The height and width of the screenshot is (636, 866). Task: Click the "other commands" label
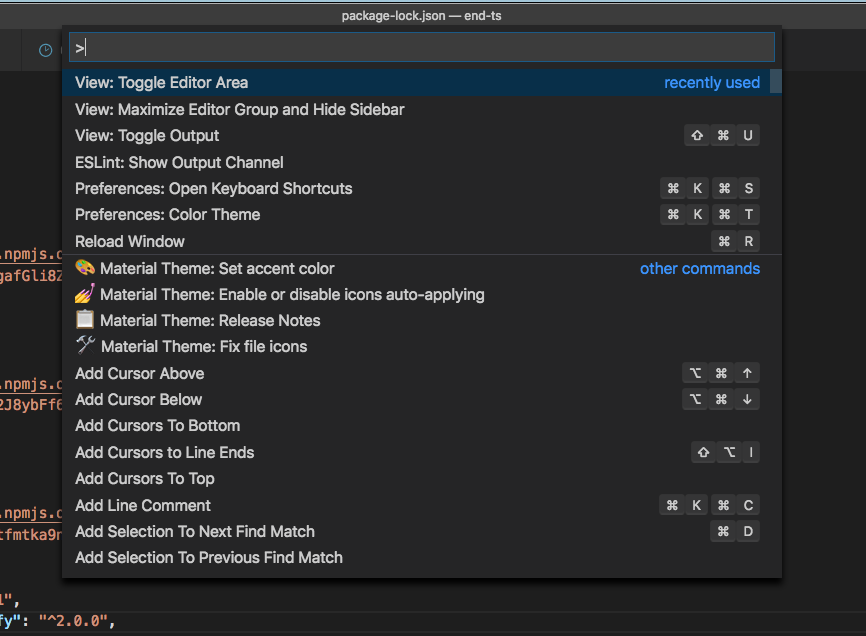(700, 269)
